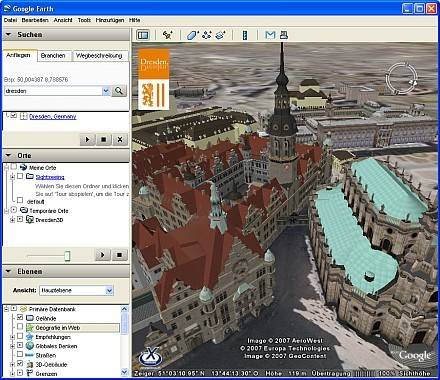Click the Ebenen list scroll down arrow

coord(124,372)
